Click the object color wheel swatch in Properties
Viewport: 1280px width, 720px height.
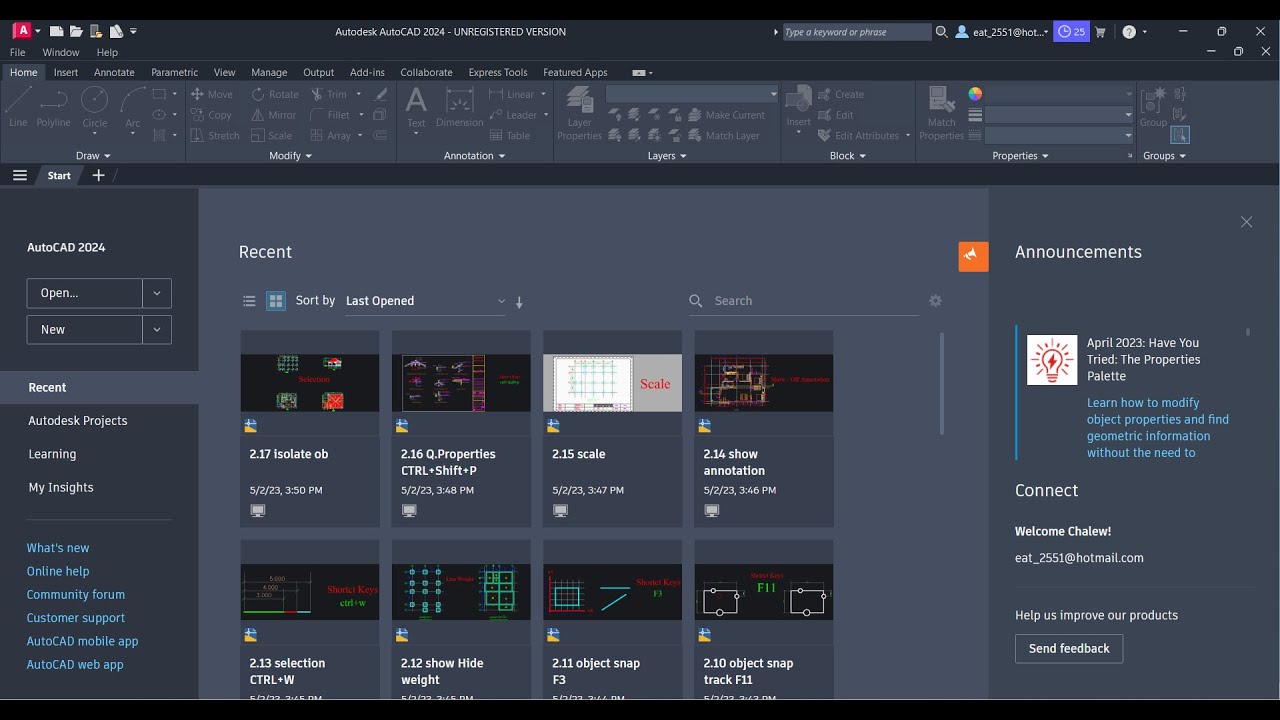[975, 94]
